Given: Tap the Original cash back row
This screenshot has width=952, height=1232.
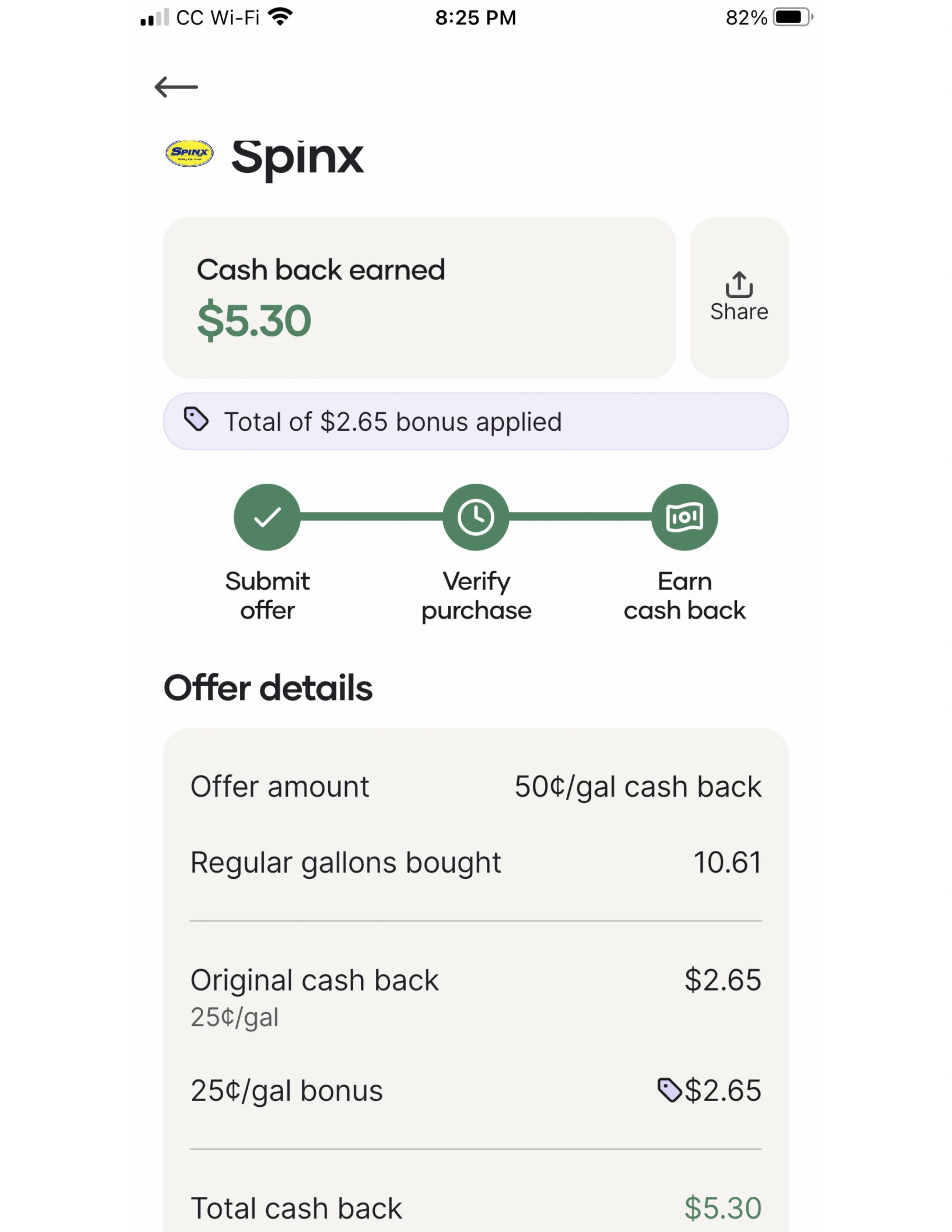Looking at the screenshot, I should pyautogui.click(x=476, y=995).
